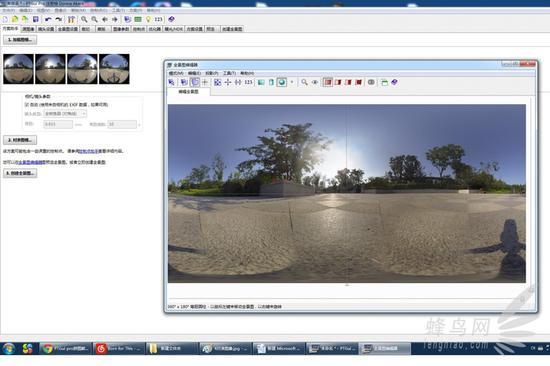
Task: Switch to 创建全景图 create panorama tab
Action: (232, 29)
